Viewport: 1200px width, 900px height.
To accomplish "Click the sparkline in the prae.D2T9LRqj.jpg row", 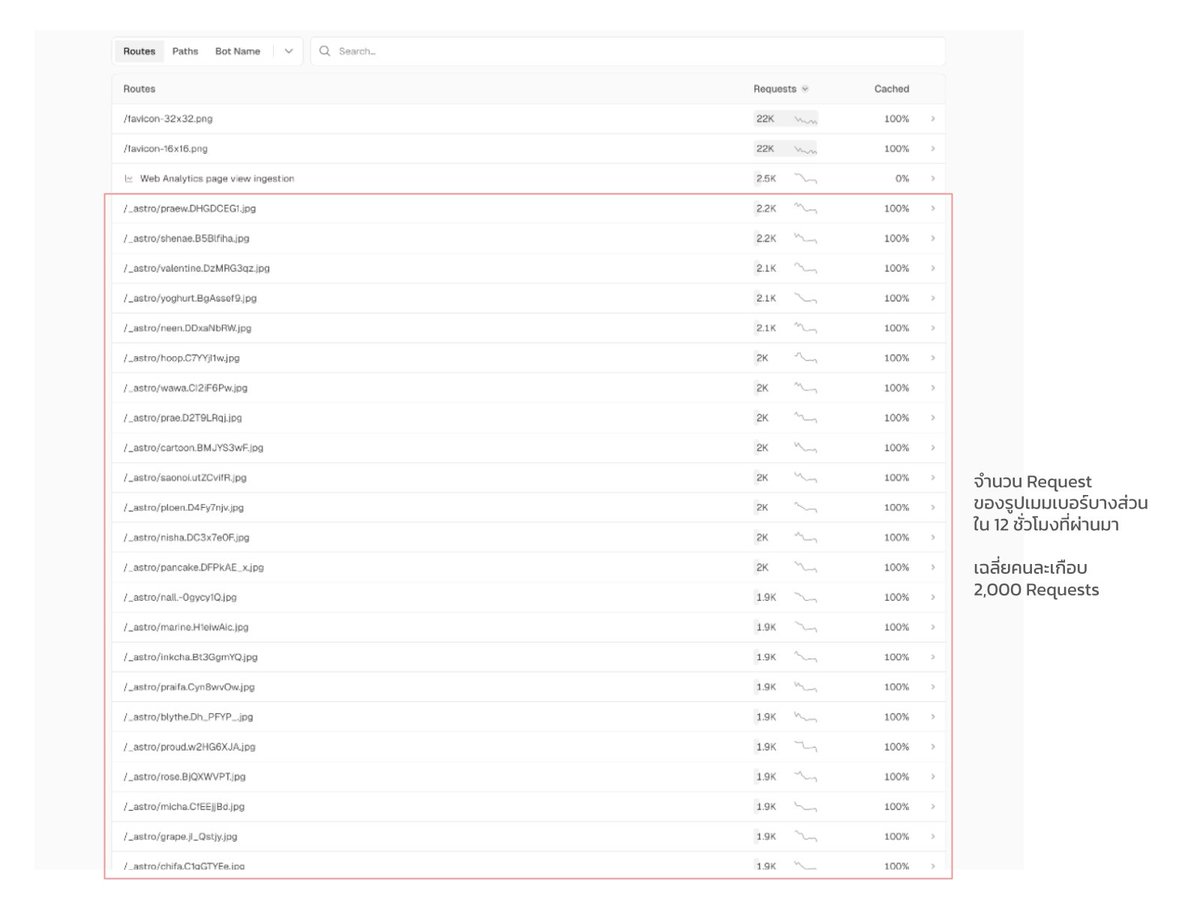I will click(x=806, y=418).
